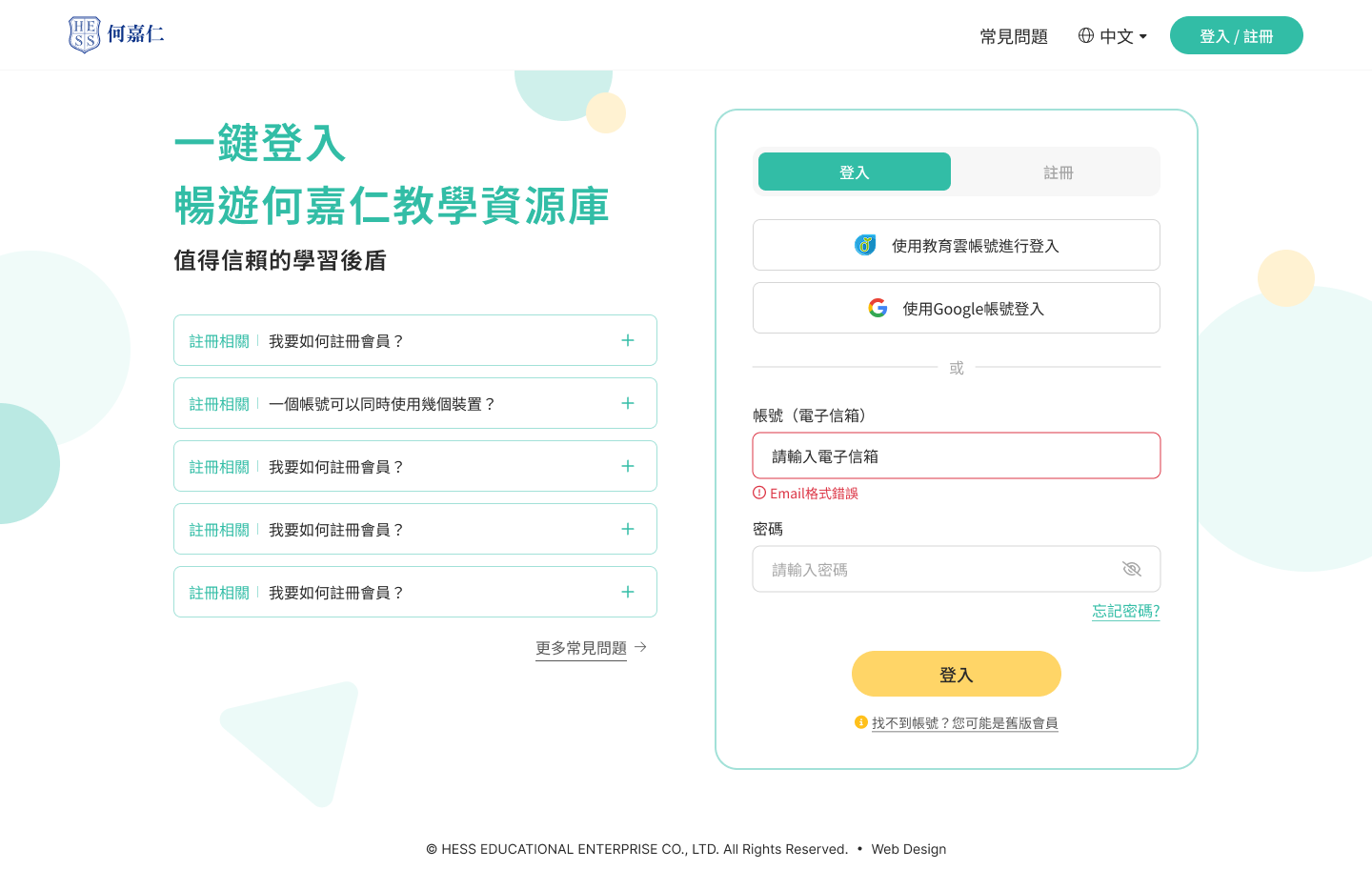Viewport: 1372px width, 870px height.
Task: Expand the 一個帳號可以同時使用幾個裝置 question
Action: point(415,403)
